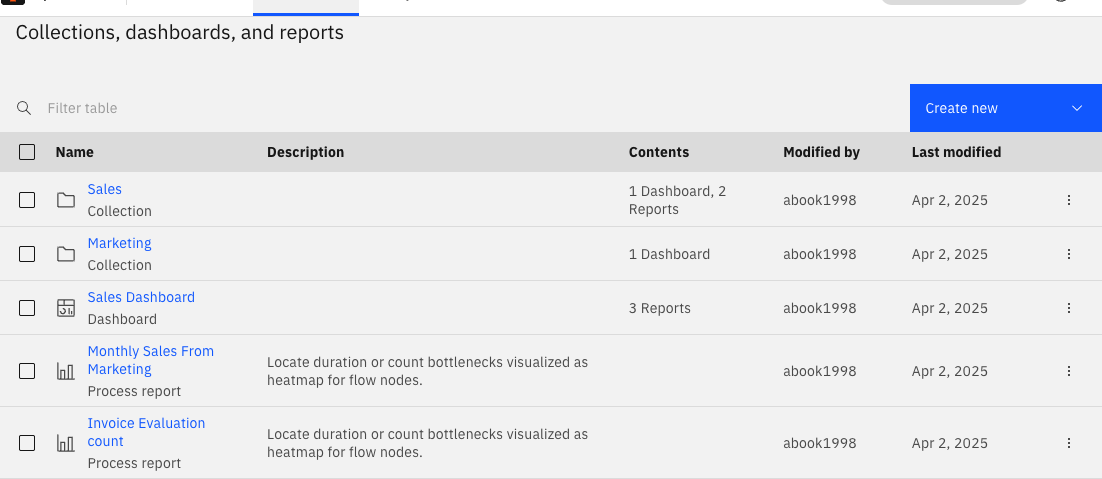Open the overflow menu for Sales Dashboard row

[1068, 308]
